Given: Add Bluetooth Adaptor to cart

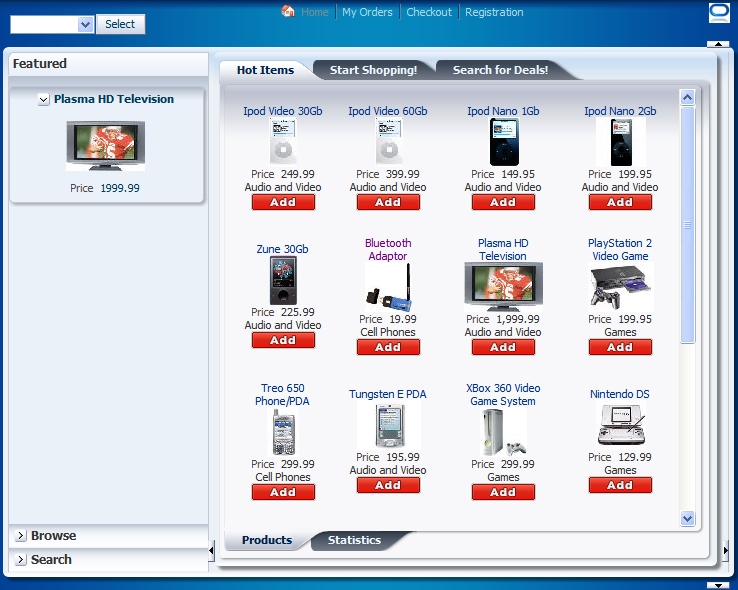Looking at the screenshot, I should click(388, 347).
